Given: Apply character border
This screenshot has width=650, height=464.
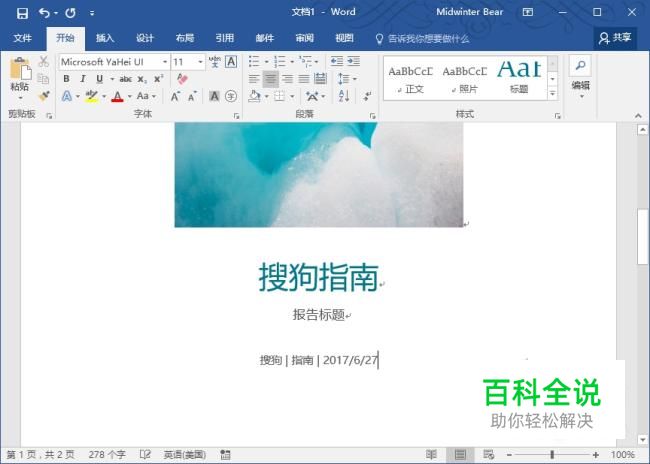Looking at the screenshot, I should pos(231,62).
